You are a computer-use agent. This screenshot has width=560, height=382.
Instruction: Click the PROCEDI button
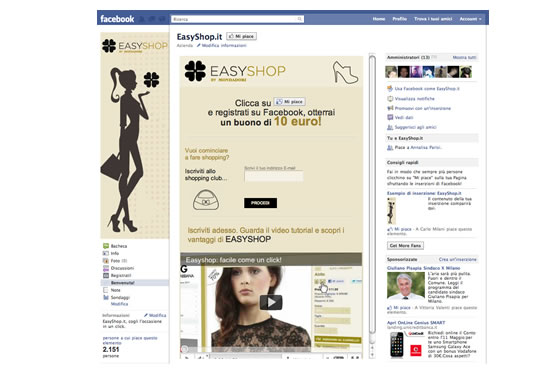pyautogui.click(x=260, y=203)
